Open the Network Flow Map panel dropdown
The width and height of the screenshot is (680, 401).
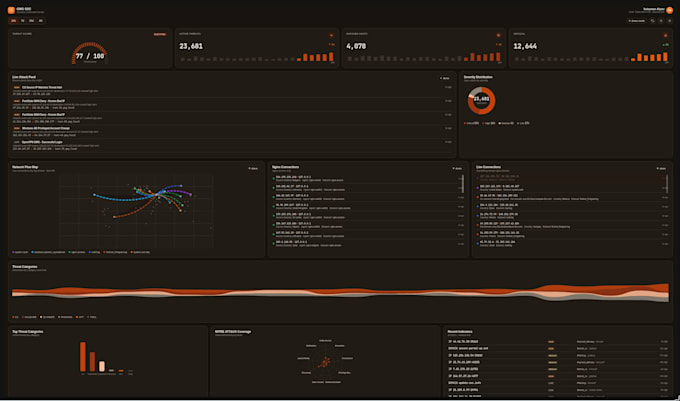coord(253,168)
